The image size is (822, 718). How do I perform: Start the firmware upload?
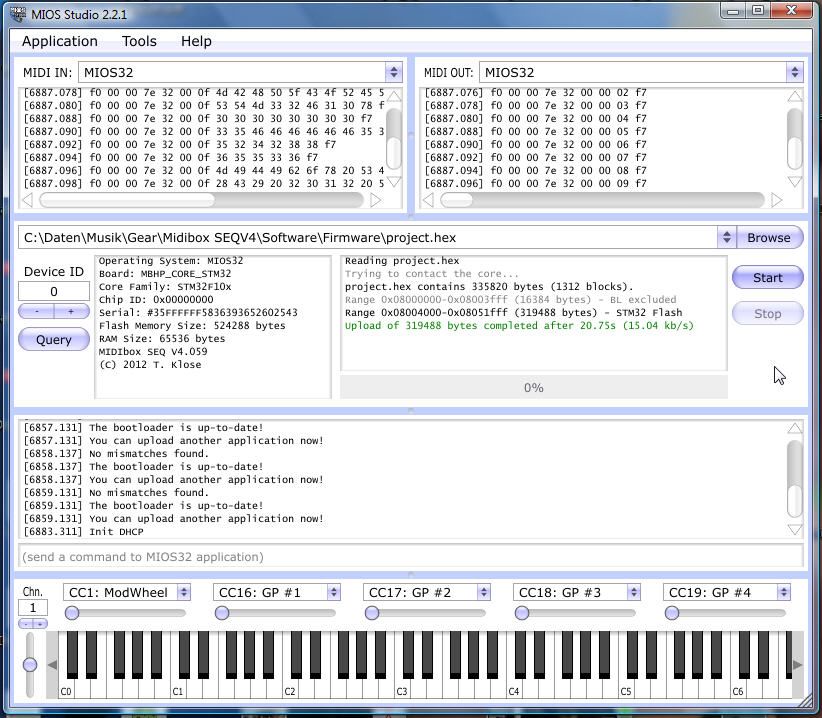767,277
